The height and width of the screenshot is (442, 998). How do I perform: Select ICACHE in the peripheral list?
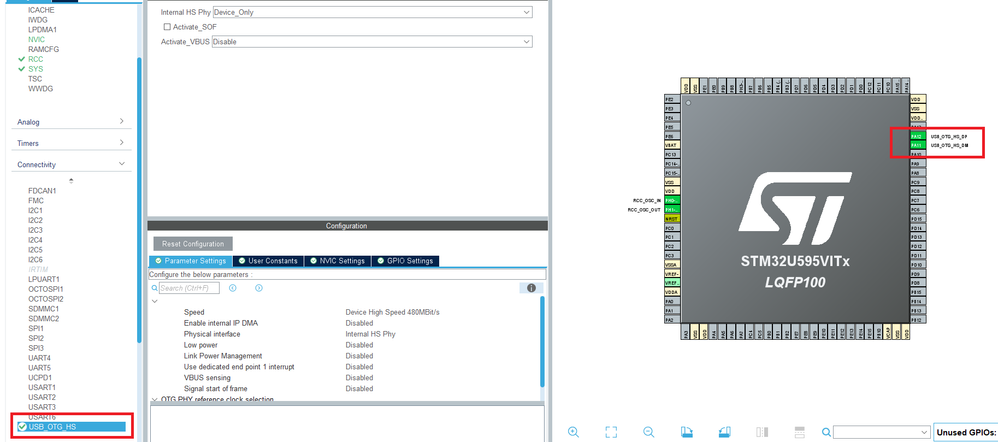41,10
